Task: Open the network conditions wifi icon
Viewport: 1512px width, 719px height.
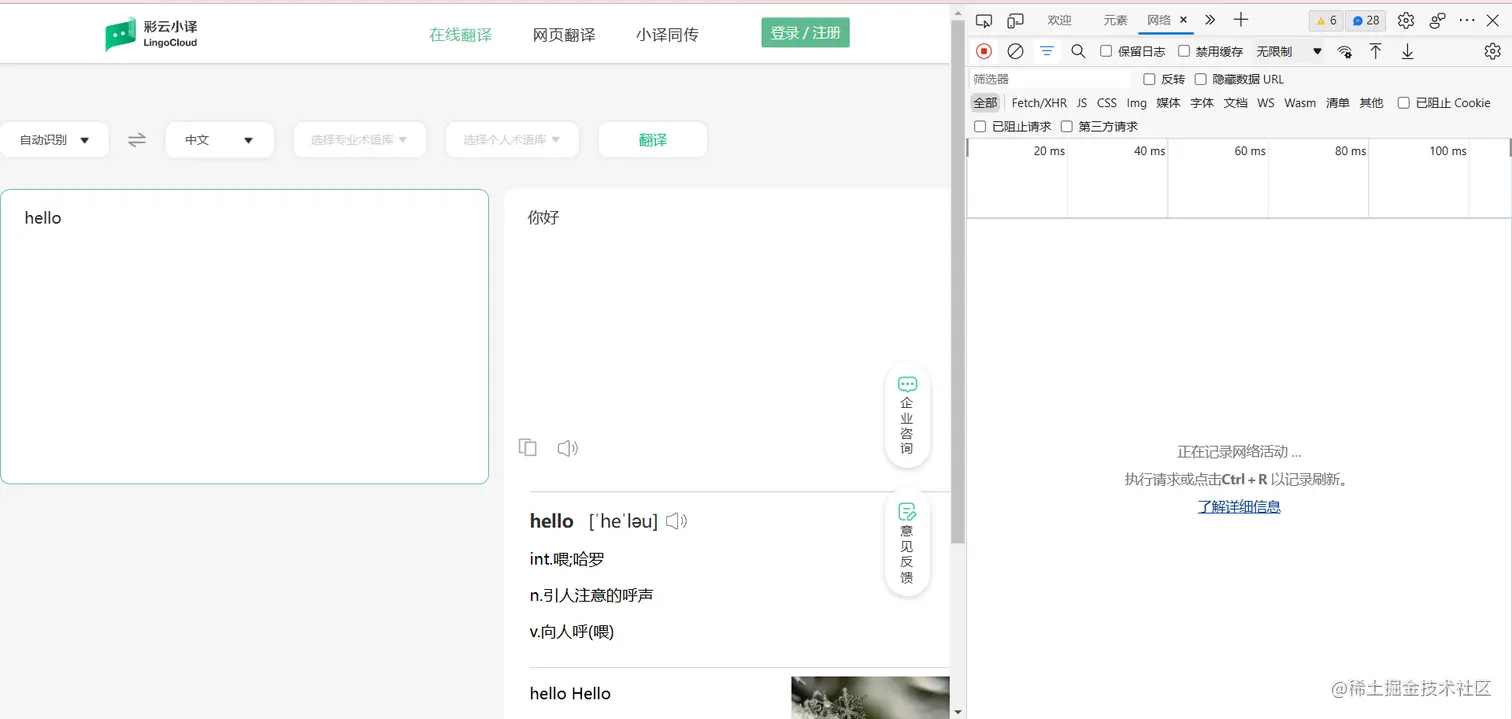Action: tap(1345, 51)
